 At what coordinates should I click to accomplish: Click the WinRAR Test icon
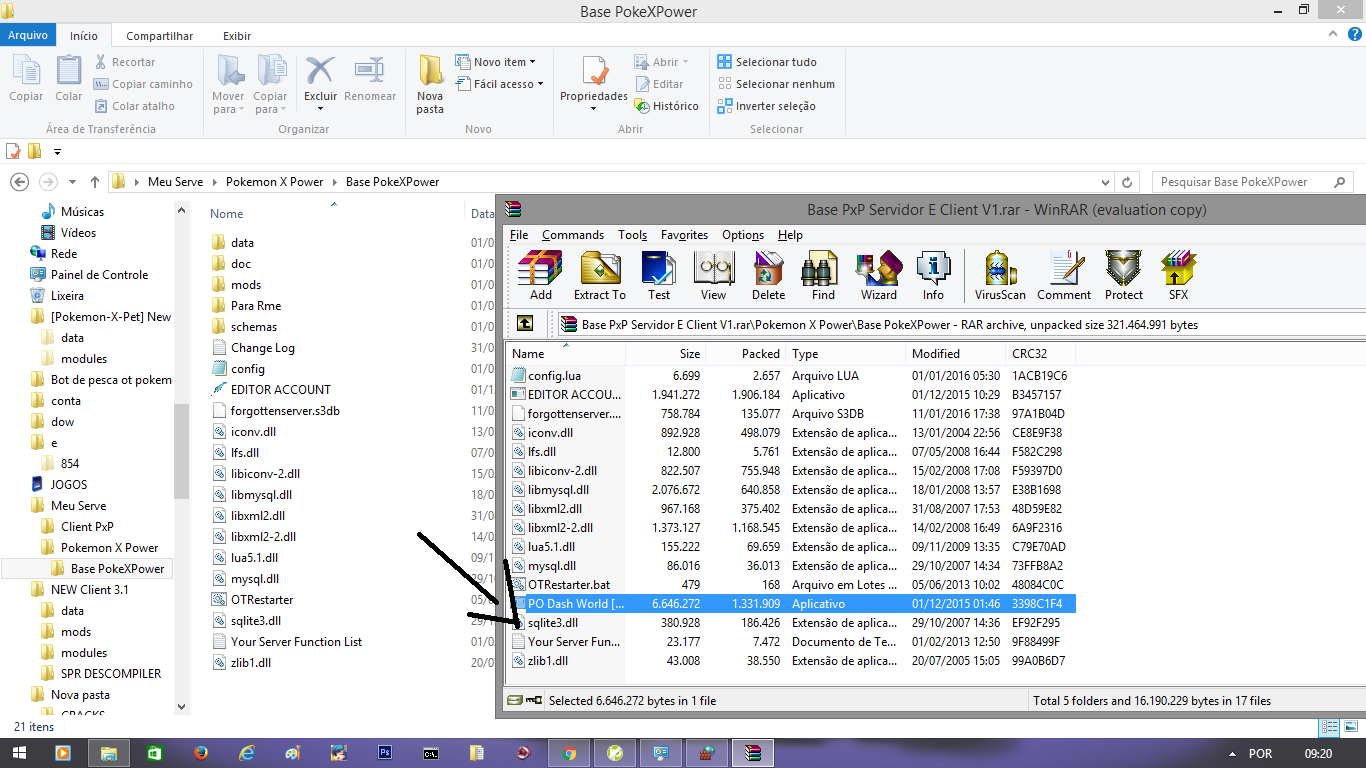[x=658, y=275]
